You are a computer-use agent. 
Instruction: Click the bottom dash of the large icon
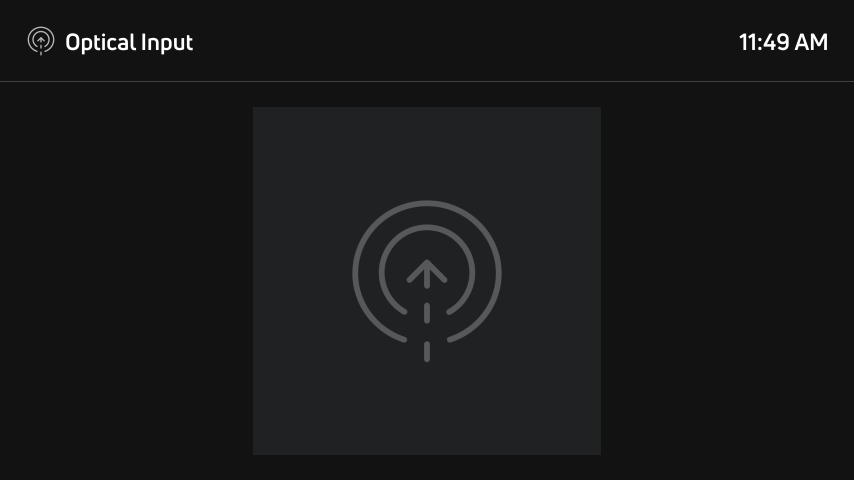coord(427,351)
